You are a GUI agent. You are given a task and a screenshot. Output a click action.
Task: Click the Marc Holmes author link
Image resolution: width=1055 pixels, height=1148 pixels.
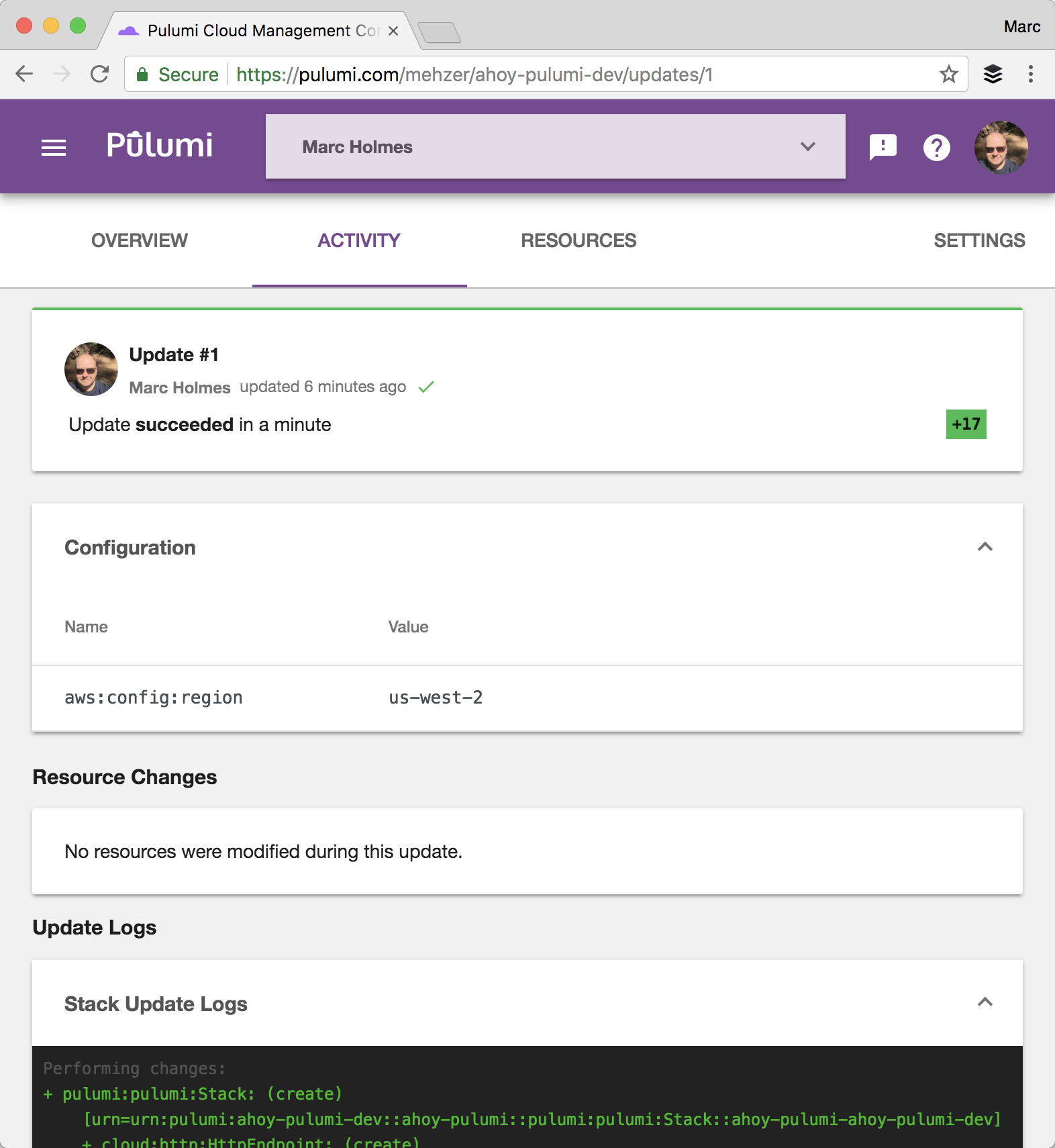[180, 387]
